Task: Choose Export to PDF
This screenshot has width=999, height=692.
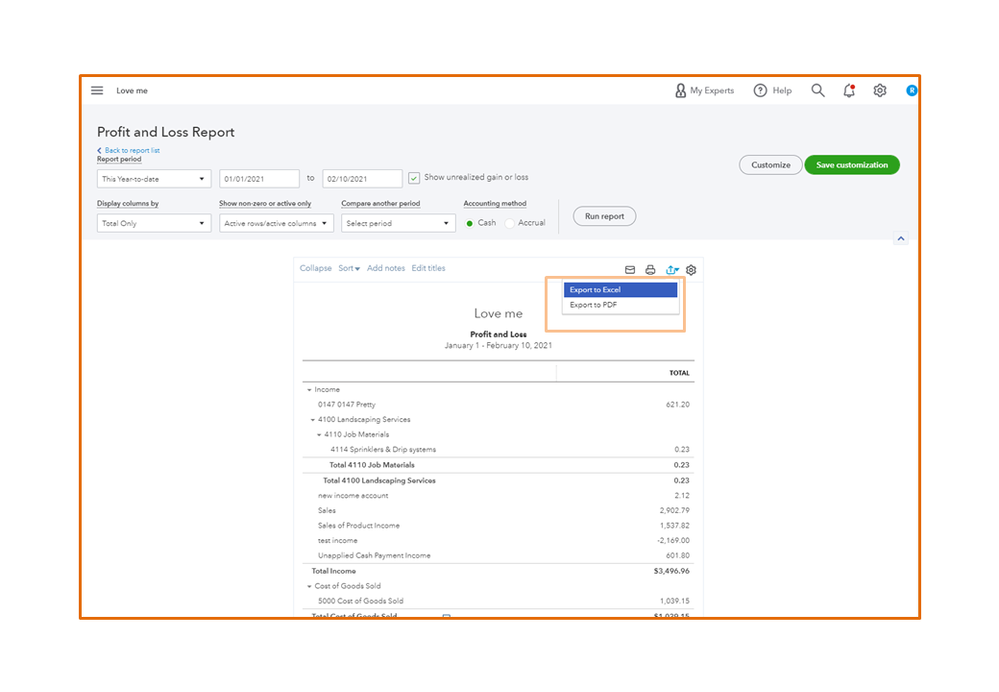Action: tap(620, 305)
